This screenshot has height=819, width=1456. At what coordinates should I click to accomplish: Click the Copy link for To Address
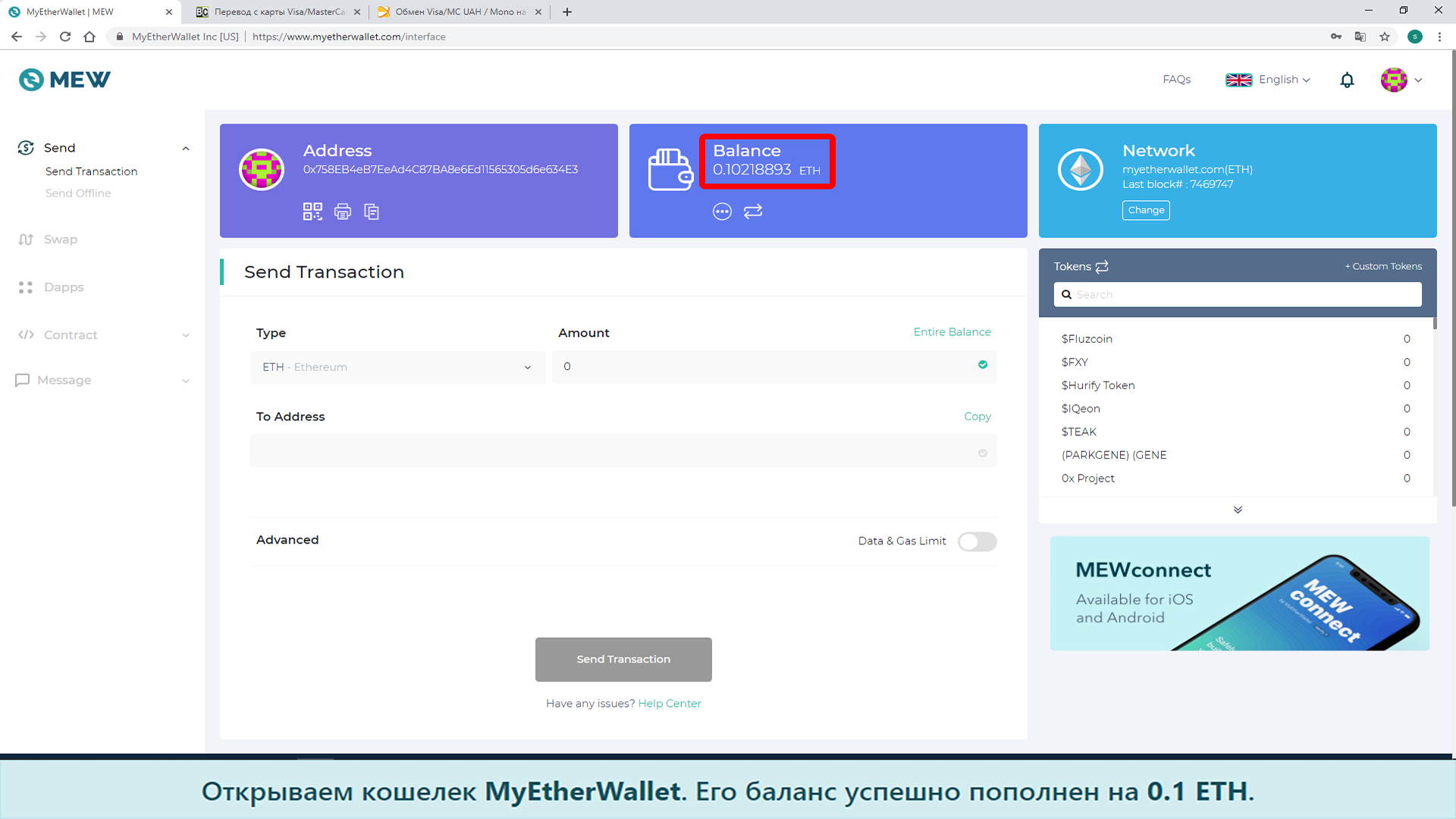(x=977, y=416)
